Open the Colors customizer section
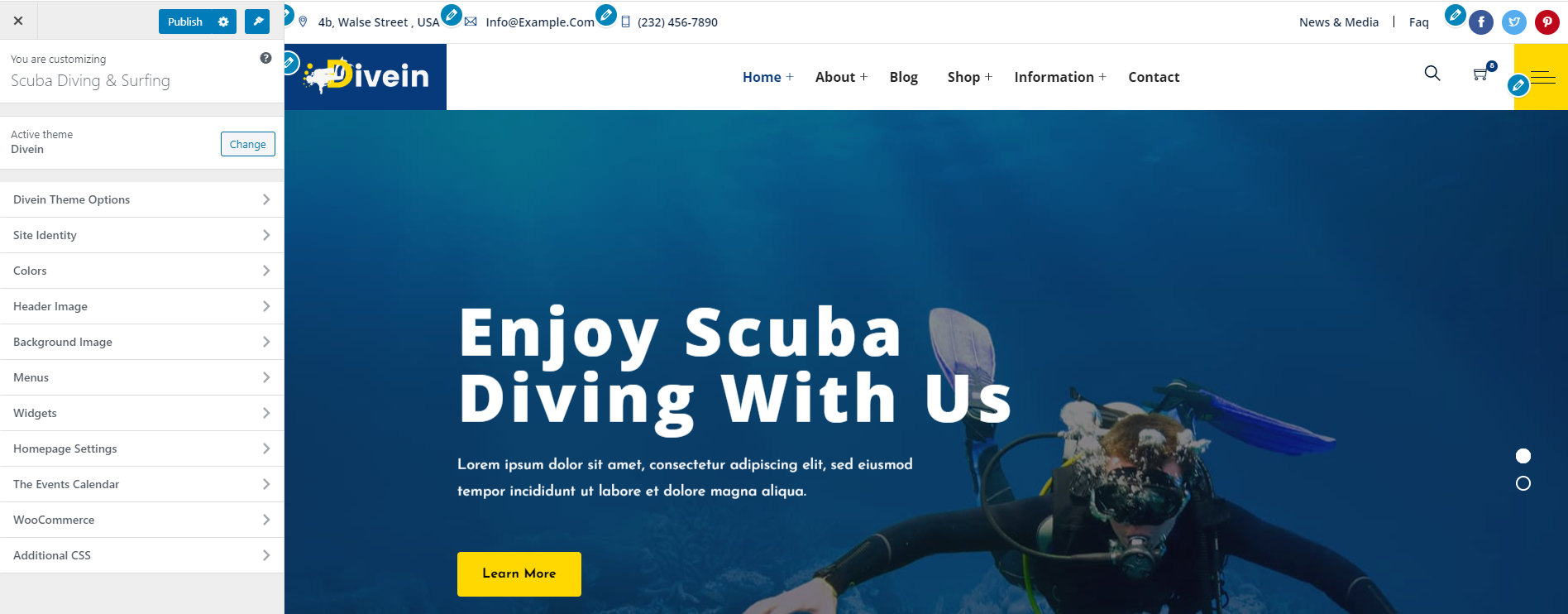Image resolution: width=1568 pixels, height=614 pixels. (x=142, y=271)
